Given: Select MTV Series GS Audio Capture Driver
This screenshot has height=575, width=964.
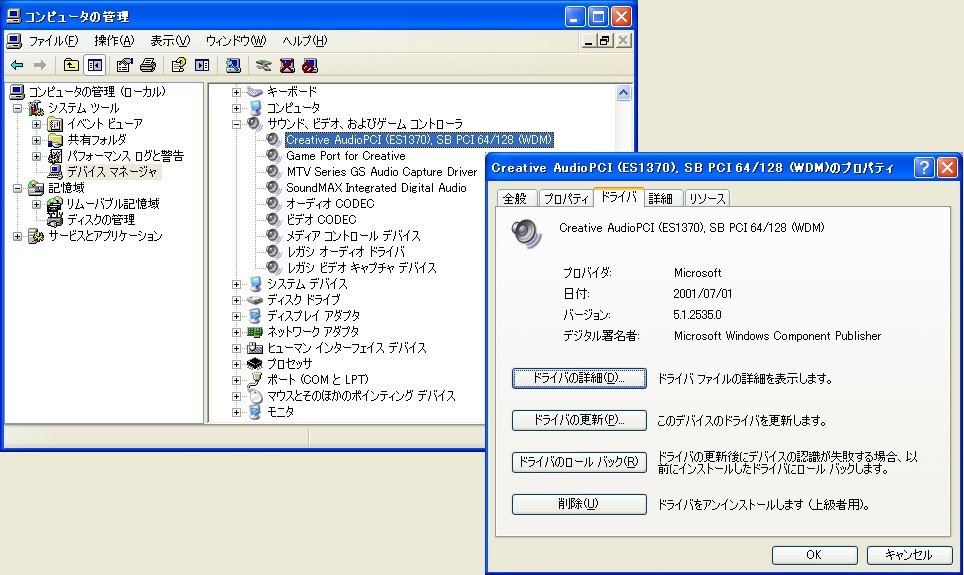Looking at the screenshot, I should tap(382, 172).
